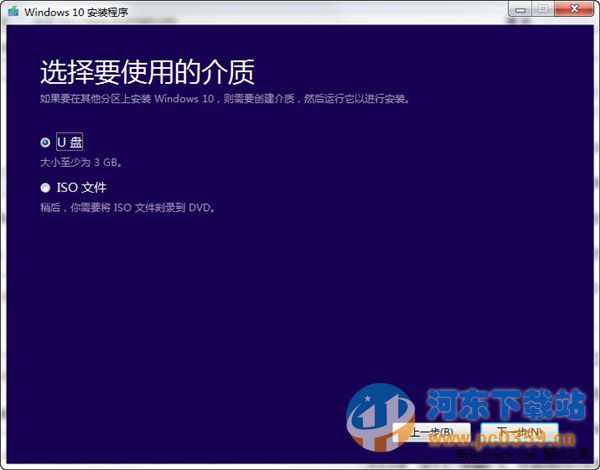This screenshot has height=470, width=600.
Task: Click the window title Windows 10 安装程序
Action: [x=76, y=12]
